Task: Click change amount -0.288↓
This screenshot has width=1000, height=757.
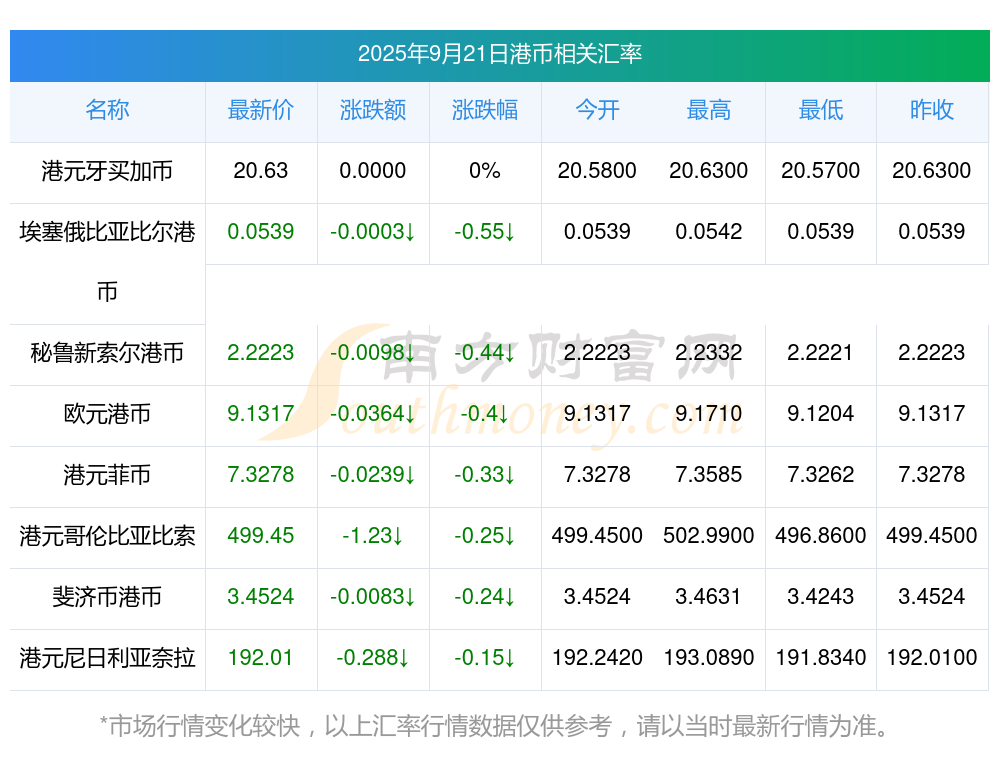Action: [372, 658]
